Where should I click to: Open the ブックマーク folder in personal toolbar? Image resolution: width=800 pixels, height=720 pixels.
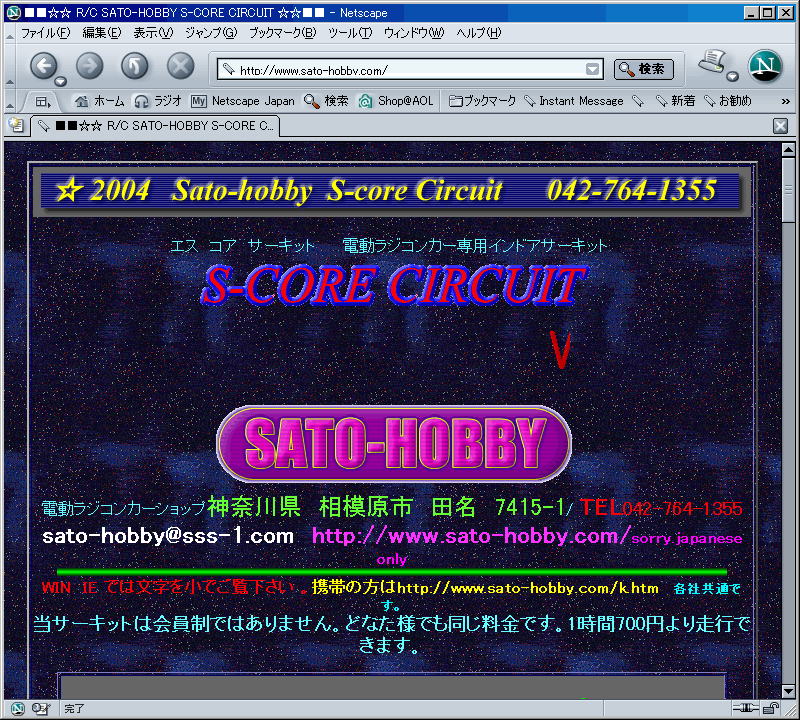(x=482, y=101)
